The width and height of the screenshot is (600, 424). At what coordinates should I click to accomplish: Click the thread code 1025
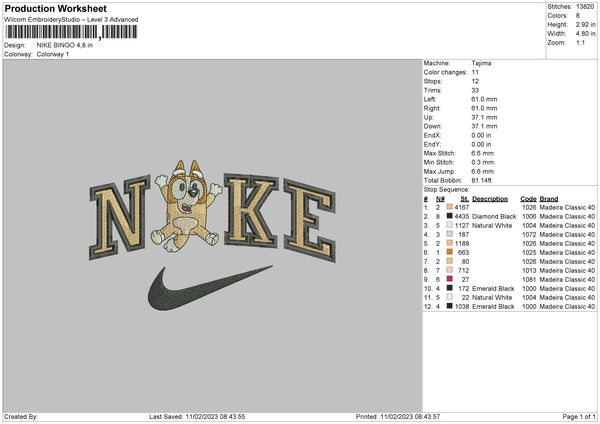529,253
